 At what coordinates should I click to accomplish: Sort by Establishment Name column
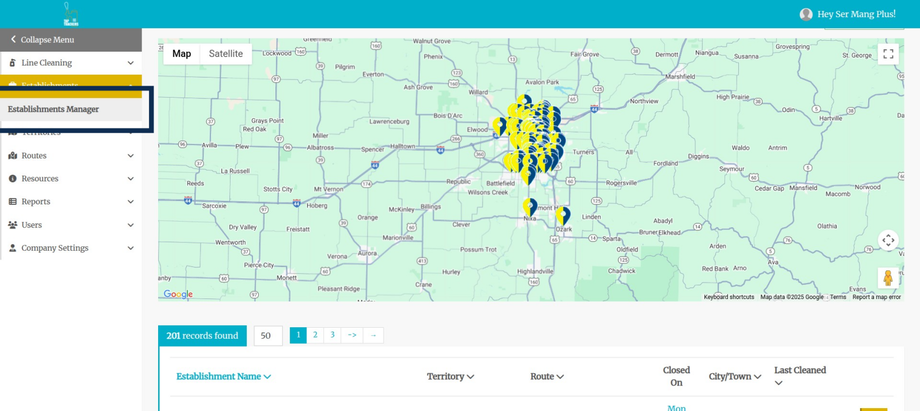[224, 376]
